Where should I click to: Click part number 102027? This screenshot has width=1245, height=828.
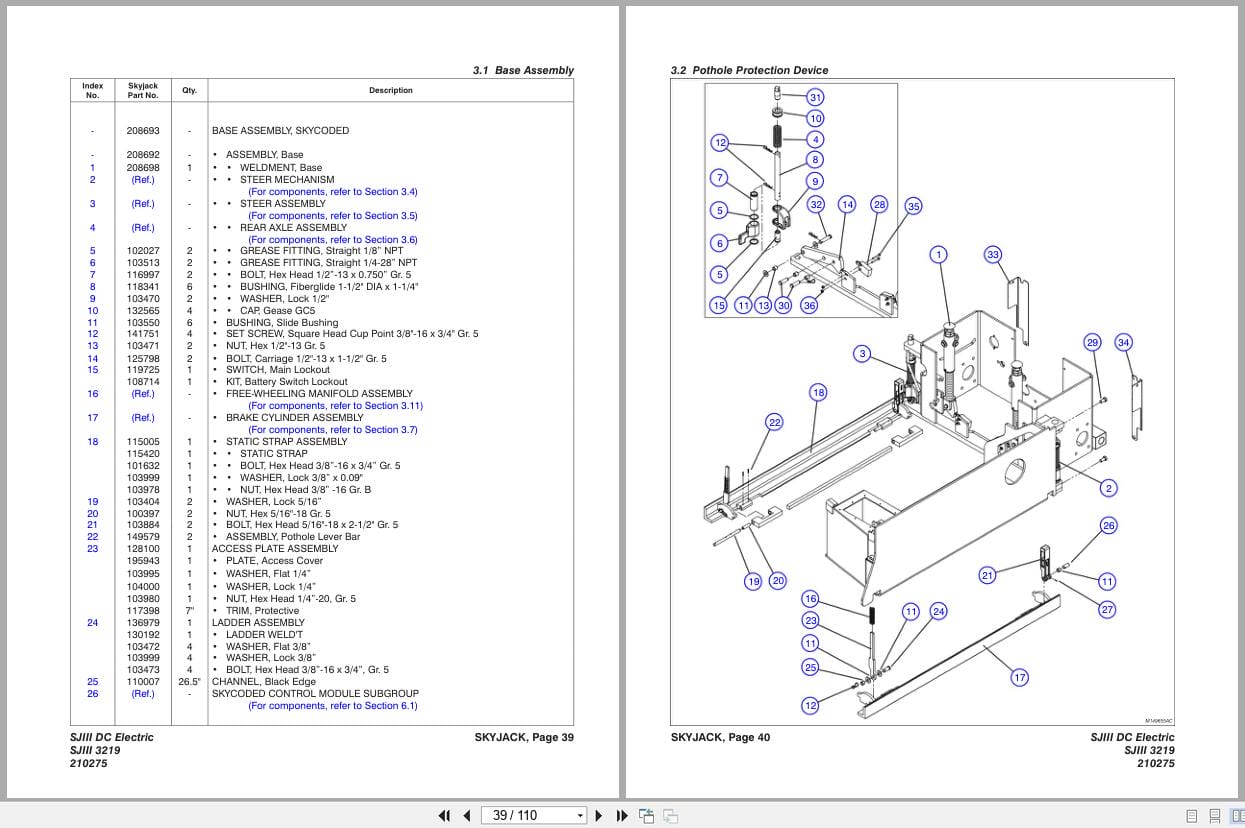click(143, 251)
